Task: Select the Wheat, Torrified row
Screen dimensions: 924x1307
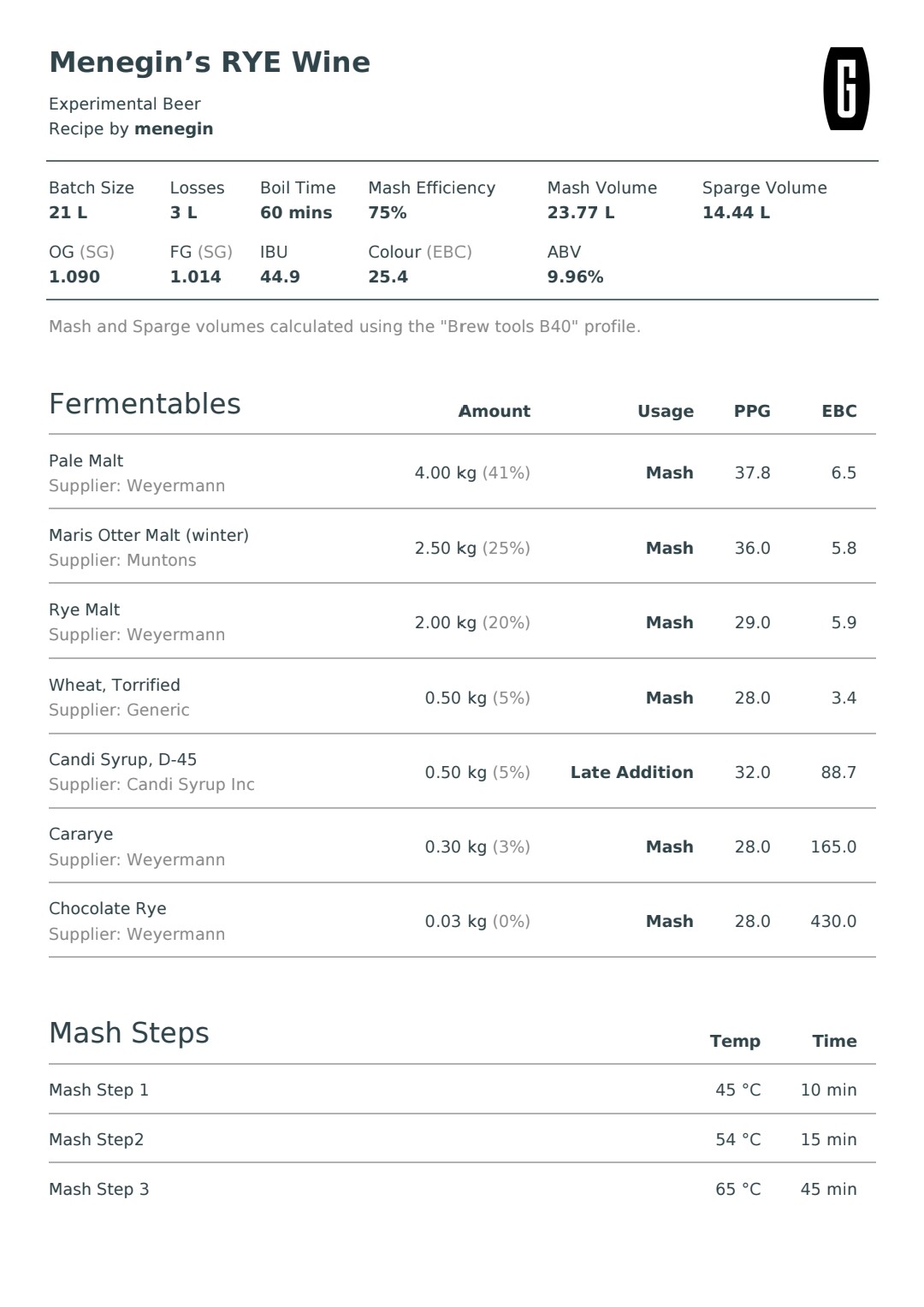Action: 462,697
